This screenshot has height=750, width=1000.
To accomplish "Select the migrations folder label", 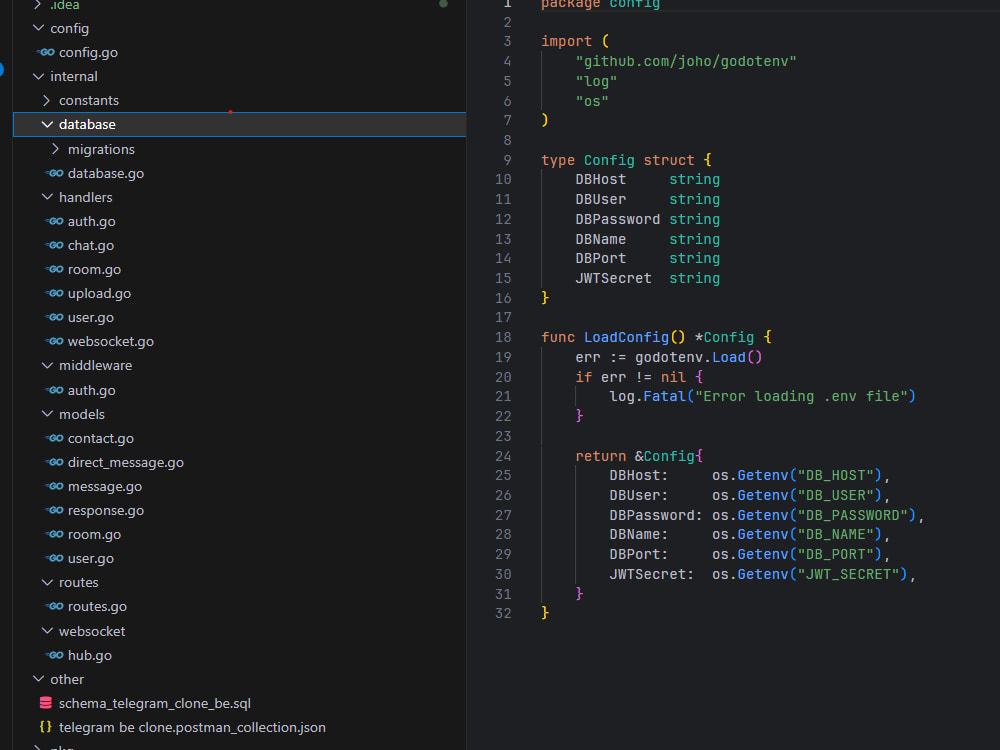I will (x=101, y=149).
